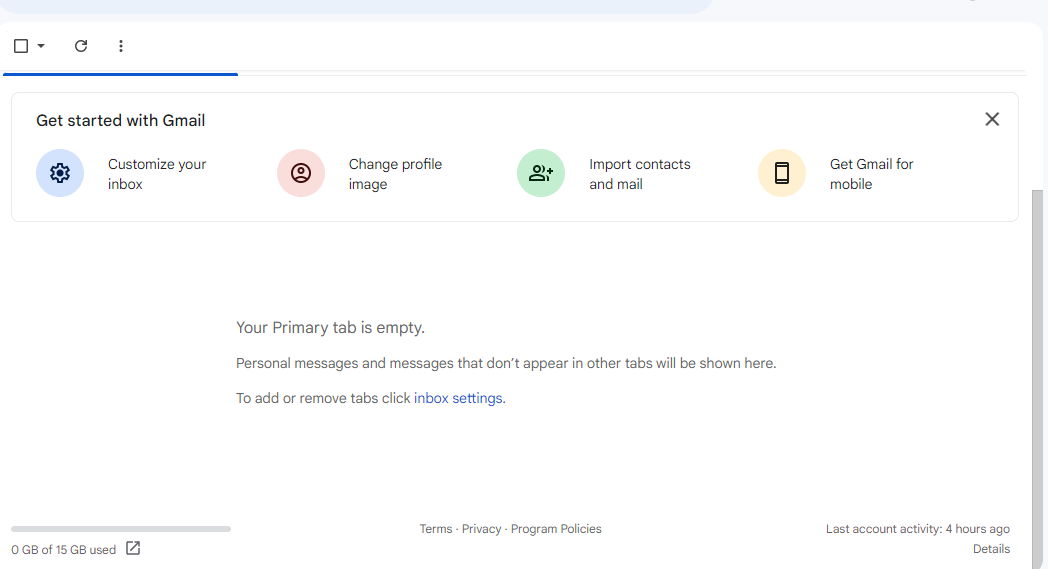Open storage management external-link icon

tap(133, 548)
